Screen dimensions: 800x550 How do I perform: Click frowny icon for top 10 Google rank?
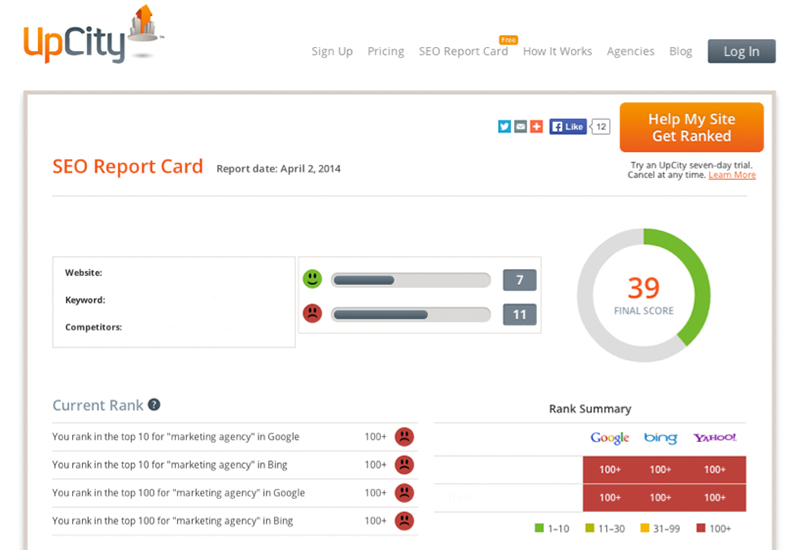coord(404,436)
